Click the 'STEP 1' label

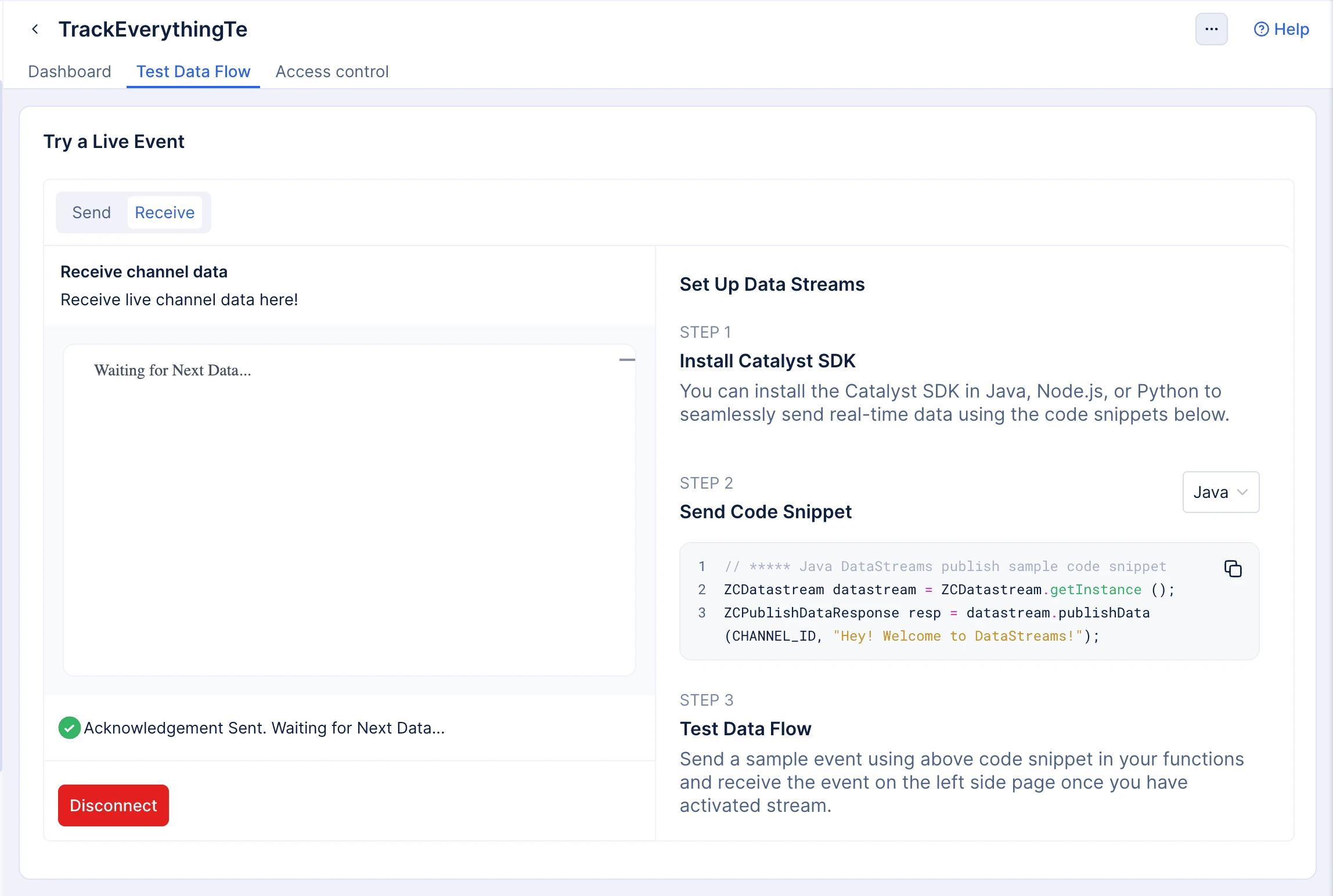click(x=705, y=332)
